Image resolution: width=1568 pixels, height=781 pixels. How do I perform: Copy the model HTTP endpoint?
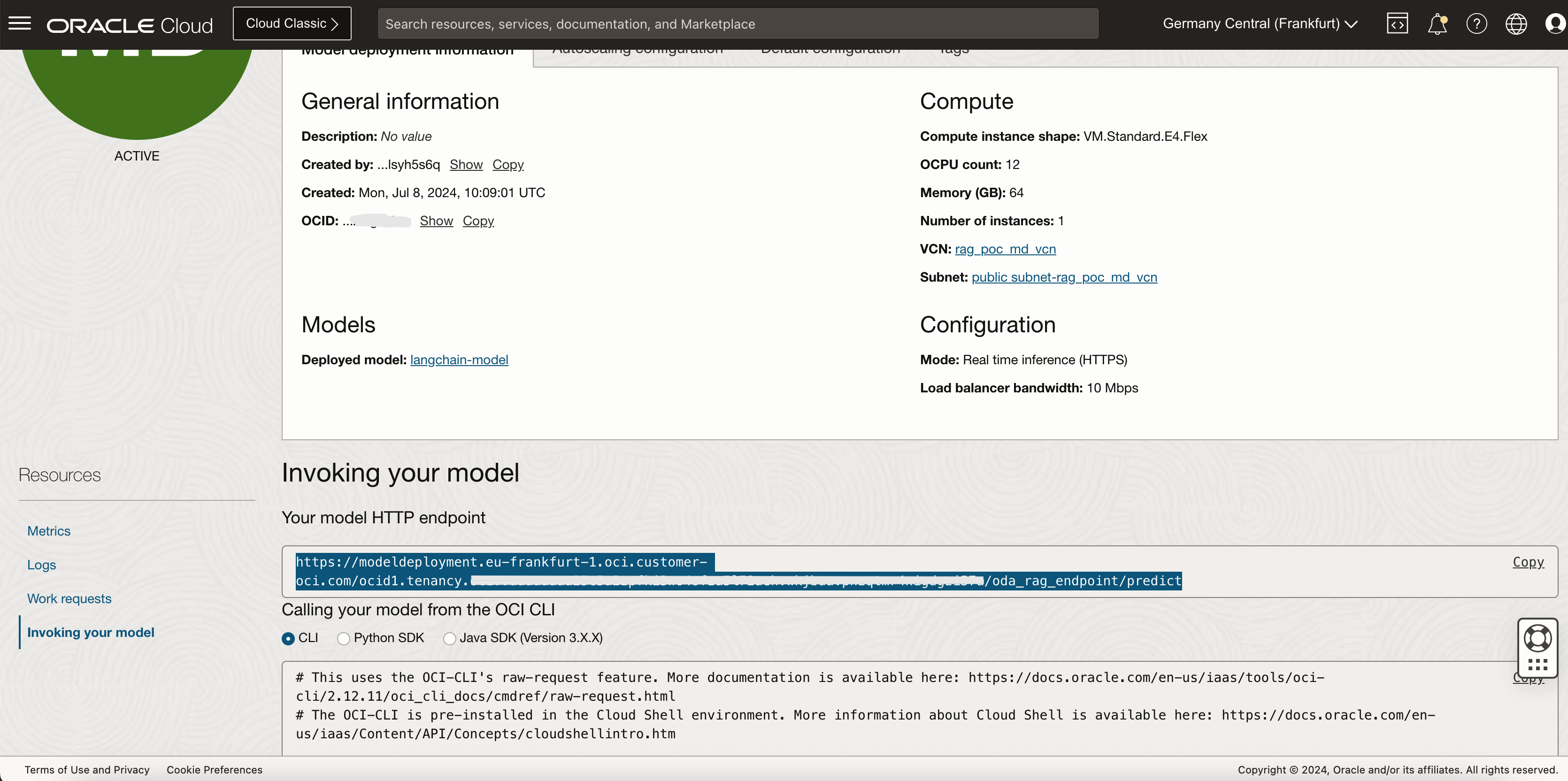(1529, 562)
